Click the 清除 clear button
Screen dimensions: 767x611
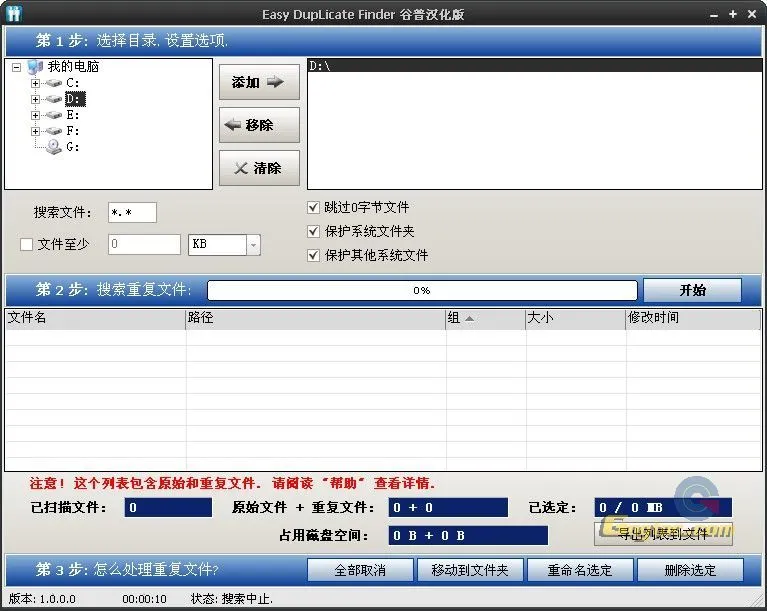coord(259,168)
